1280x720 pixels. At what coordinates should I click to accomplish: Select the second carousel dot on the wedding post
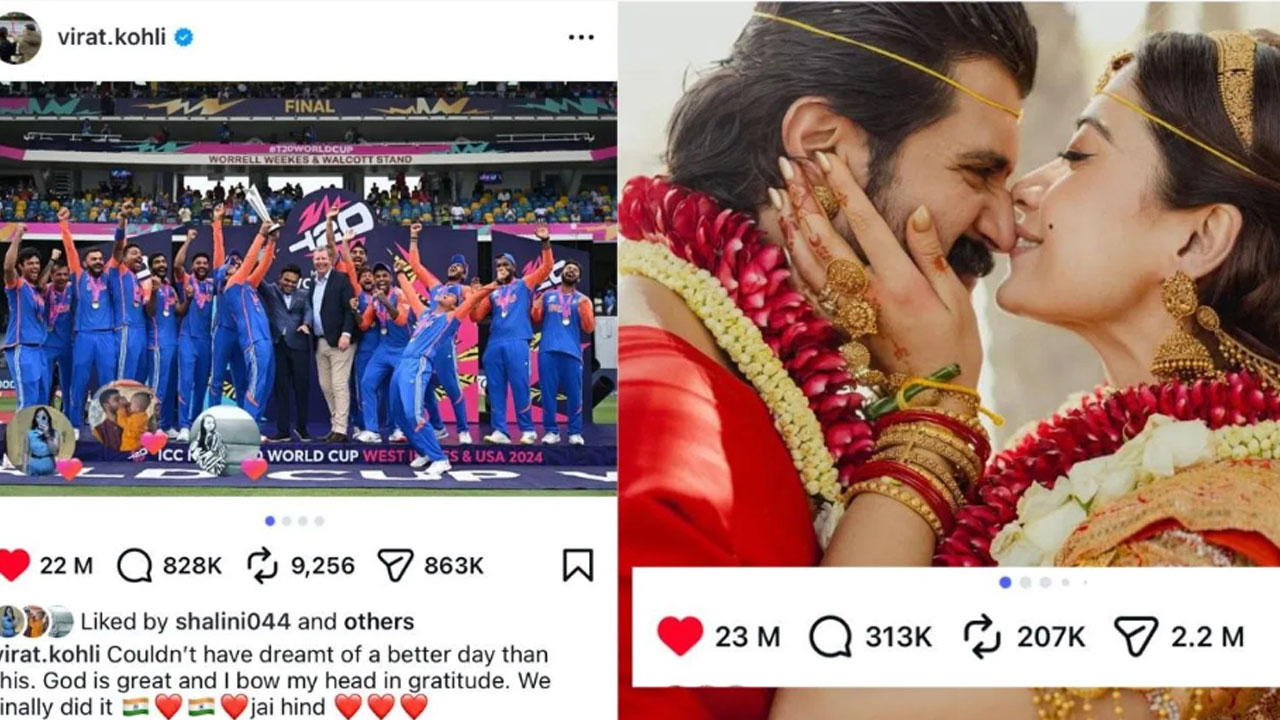1025,582
